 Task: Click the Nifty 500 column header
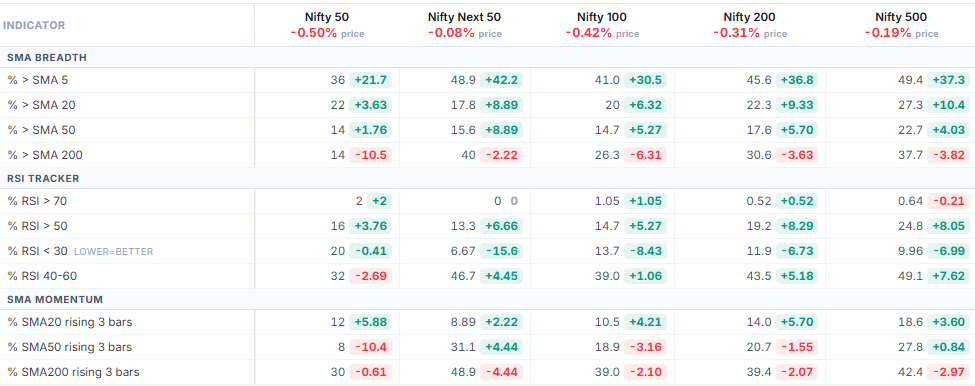coord(902,17)
